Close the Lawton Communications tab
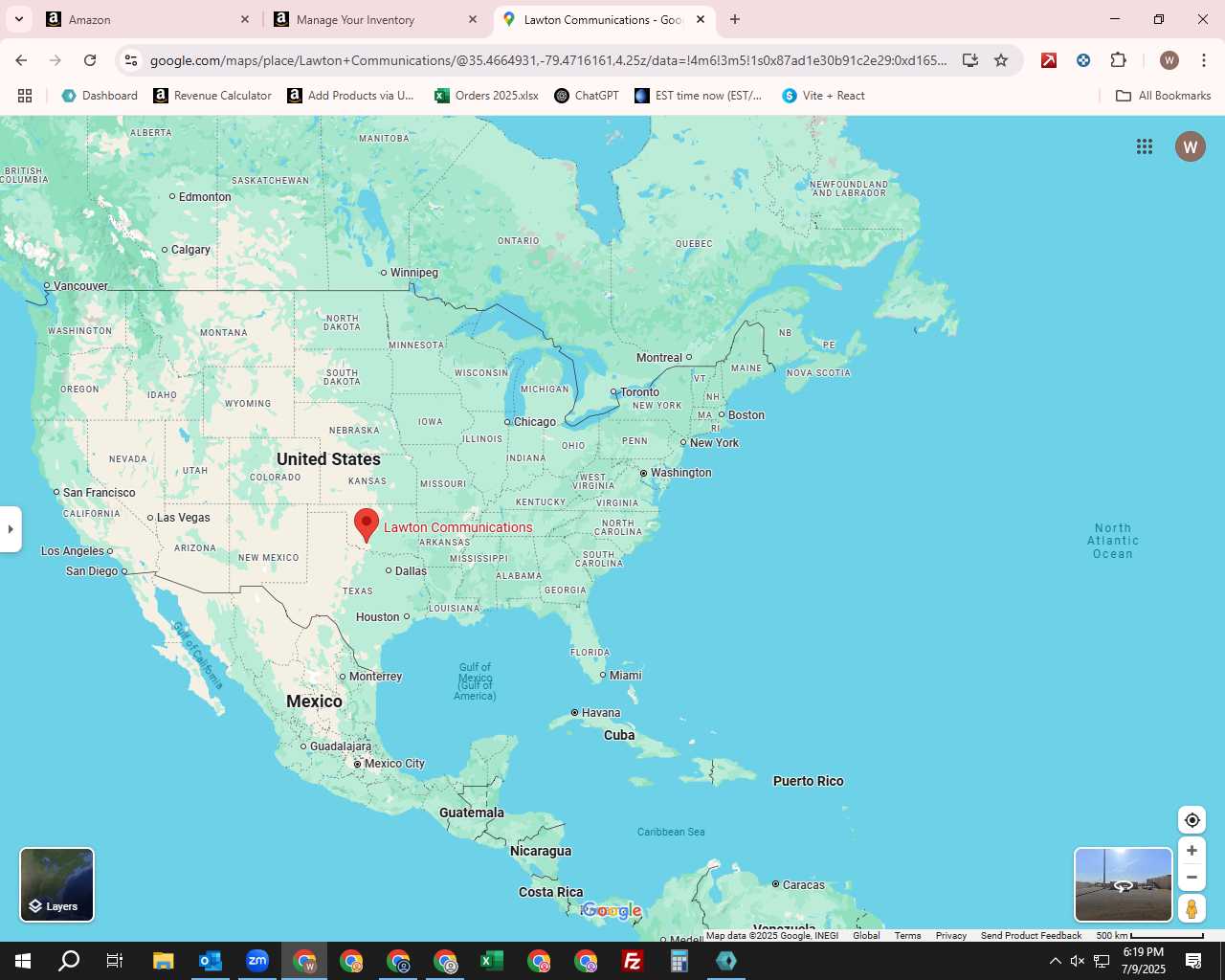 coord(701,19)
